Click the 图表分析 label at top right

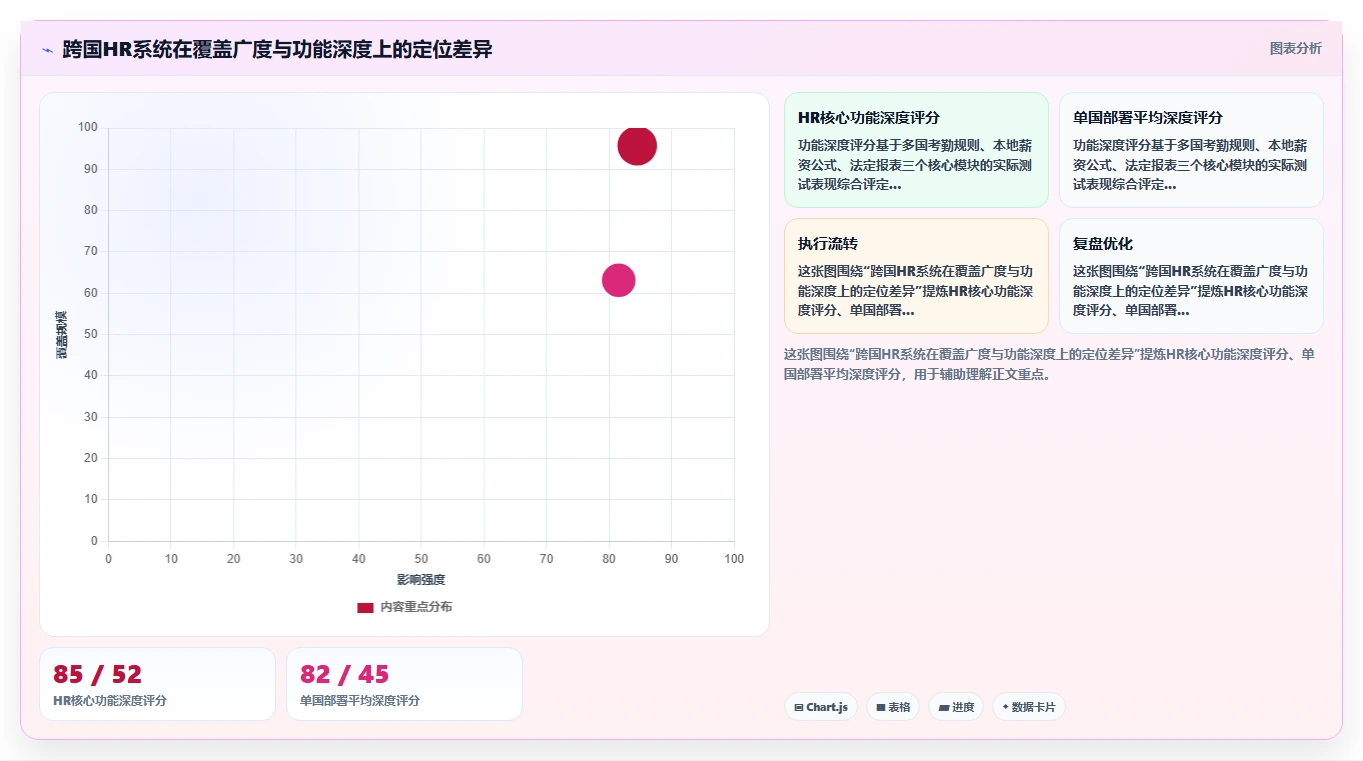[x=1295, y=48]
